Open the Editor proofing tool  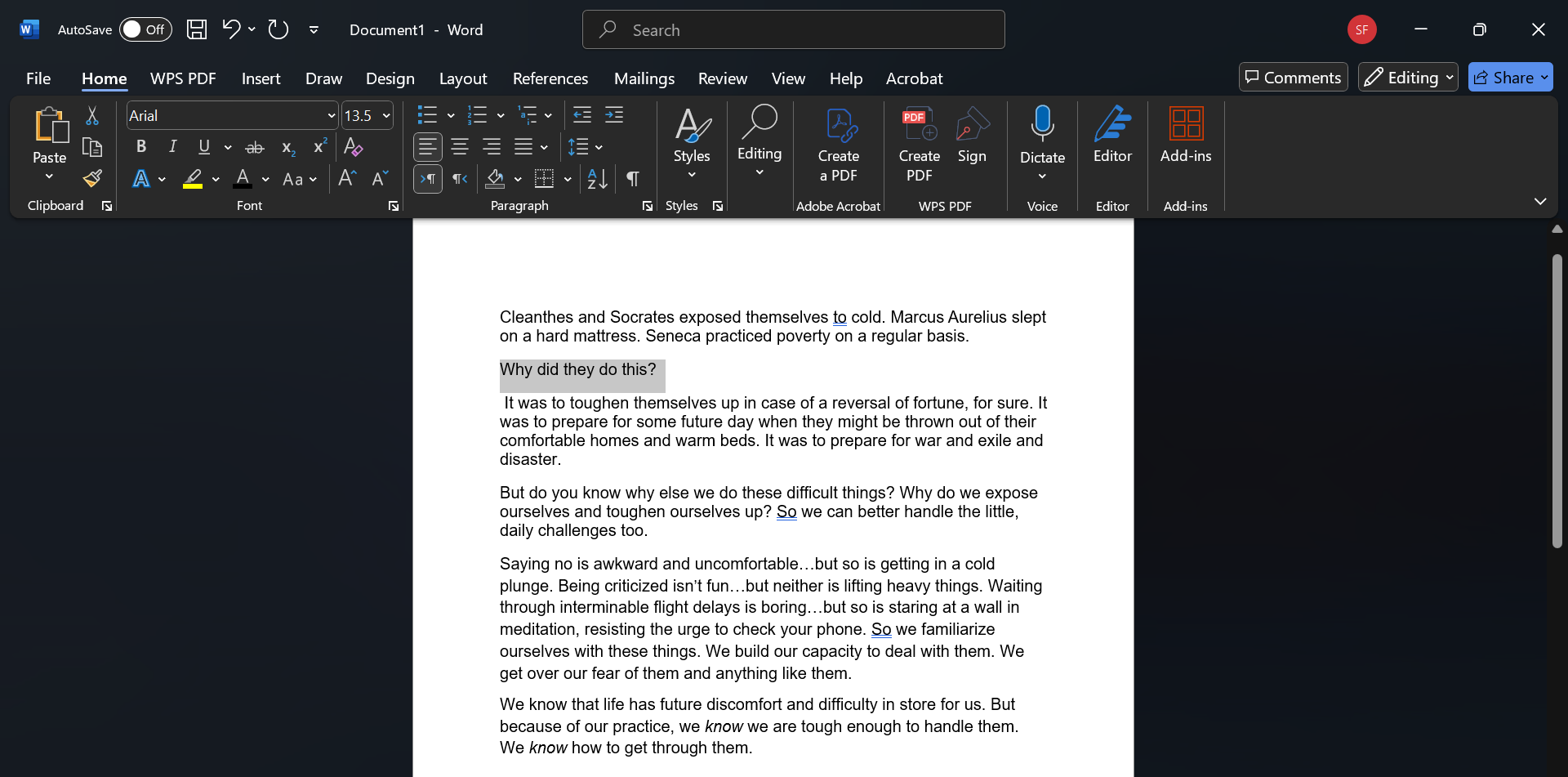pos(1112,135)
